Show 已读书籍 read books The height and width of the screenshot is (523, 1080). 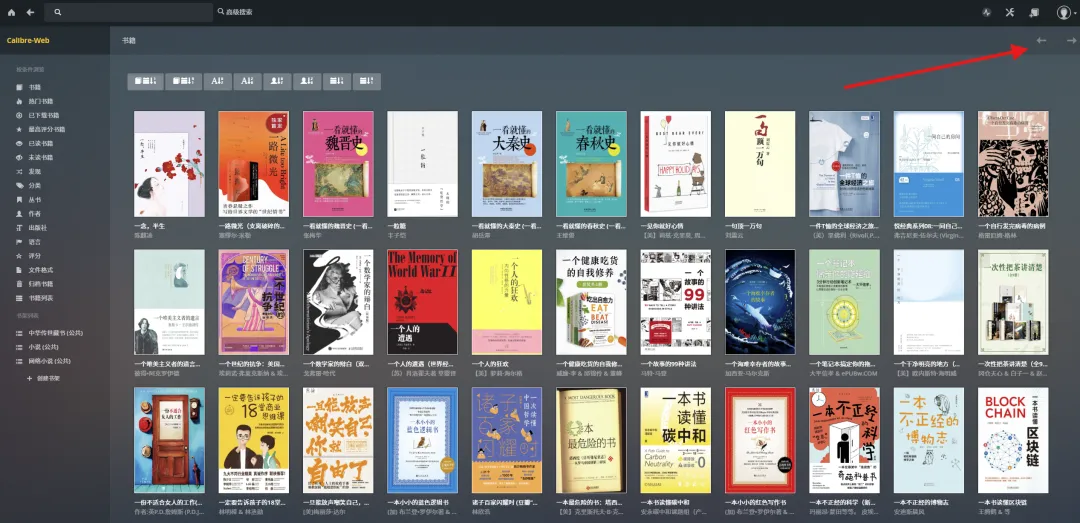34,143
